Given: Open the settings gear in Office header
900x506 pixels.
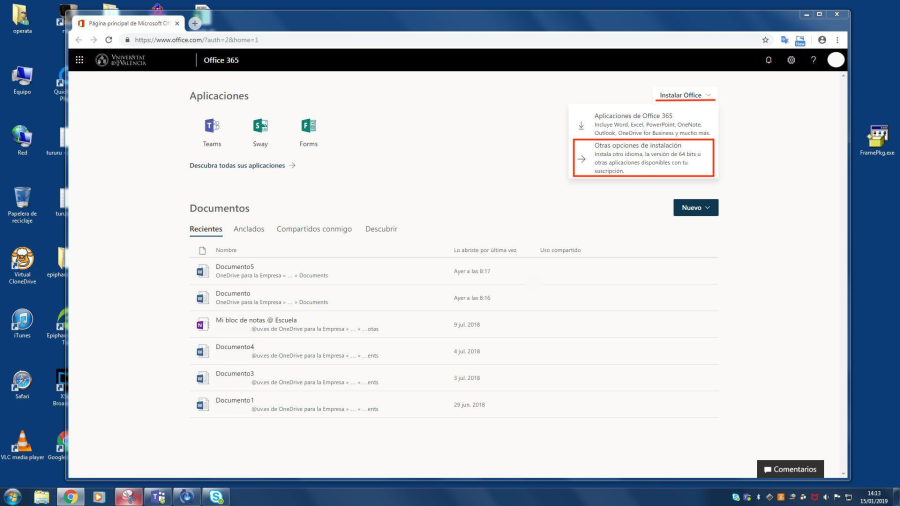Looking at the screenshot, I should (791, 60).
